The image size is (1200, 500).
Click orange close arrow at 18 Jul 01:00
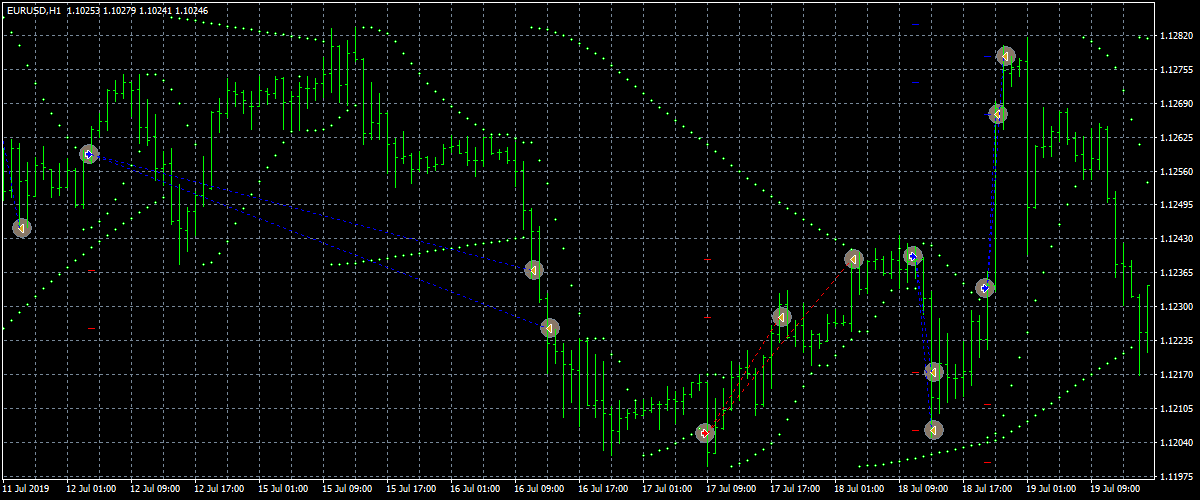(x=853, y=259)
